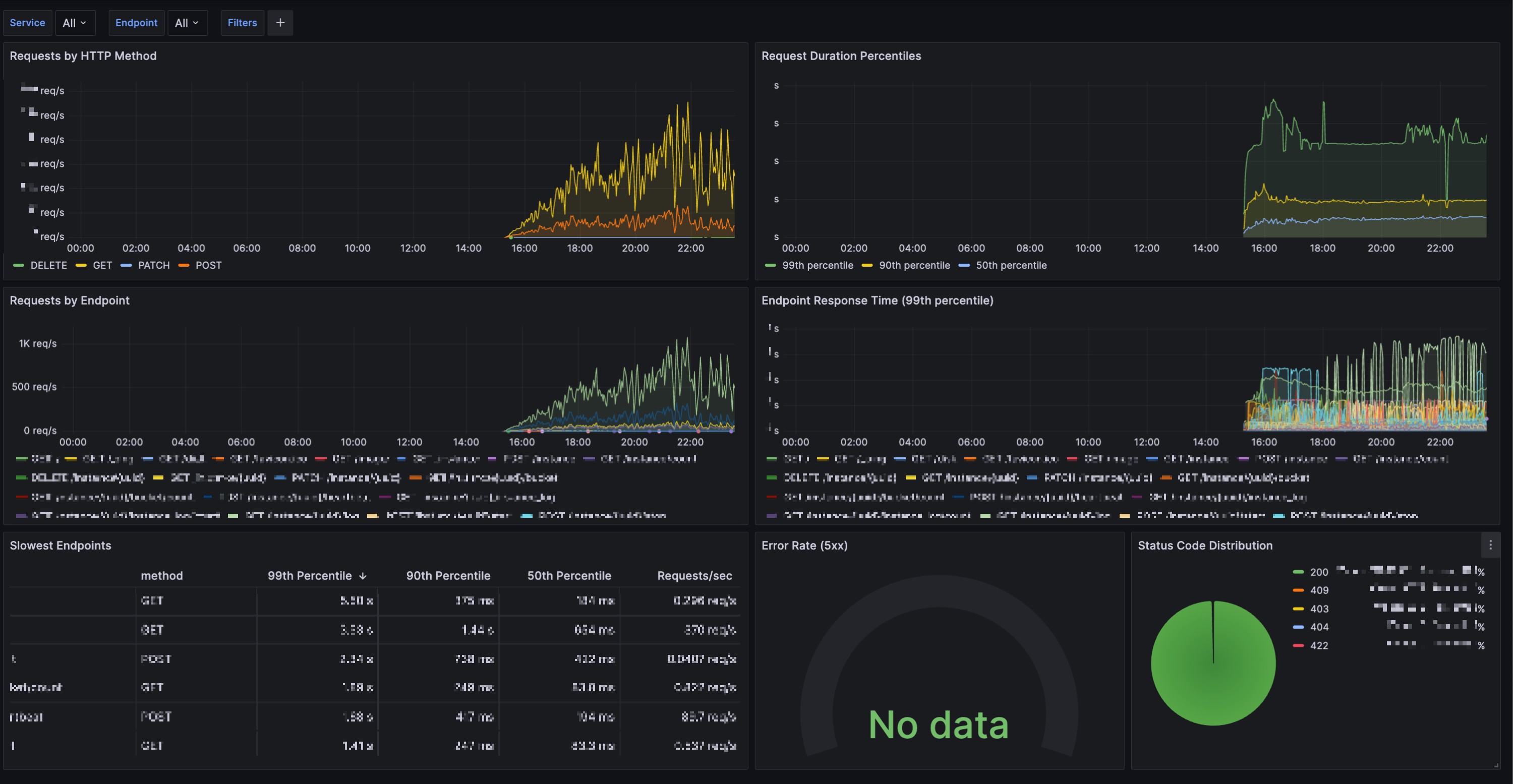1513x784 pixels.
Task: Toggle the POST series in HTTP Method legend
Action: 208,265
